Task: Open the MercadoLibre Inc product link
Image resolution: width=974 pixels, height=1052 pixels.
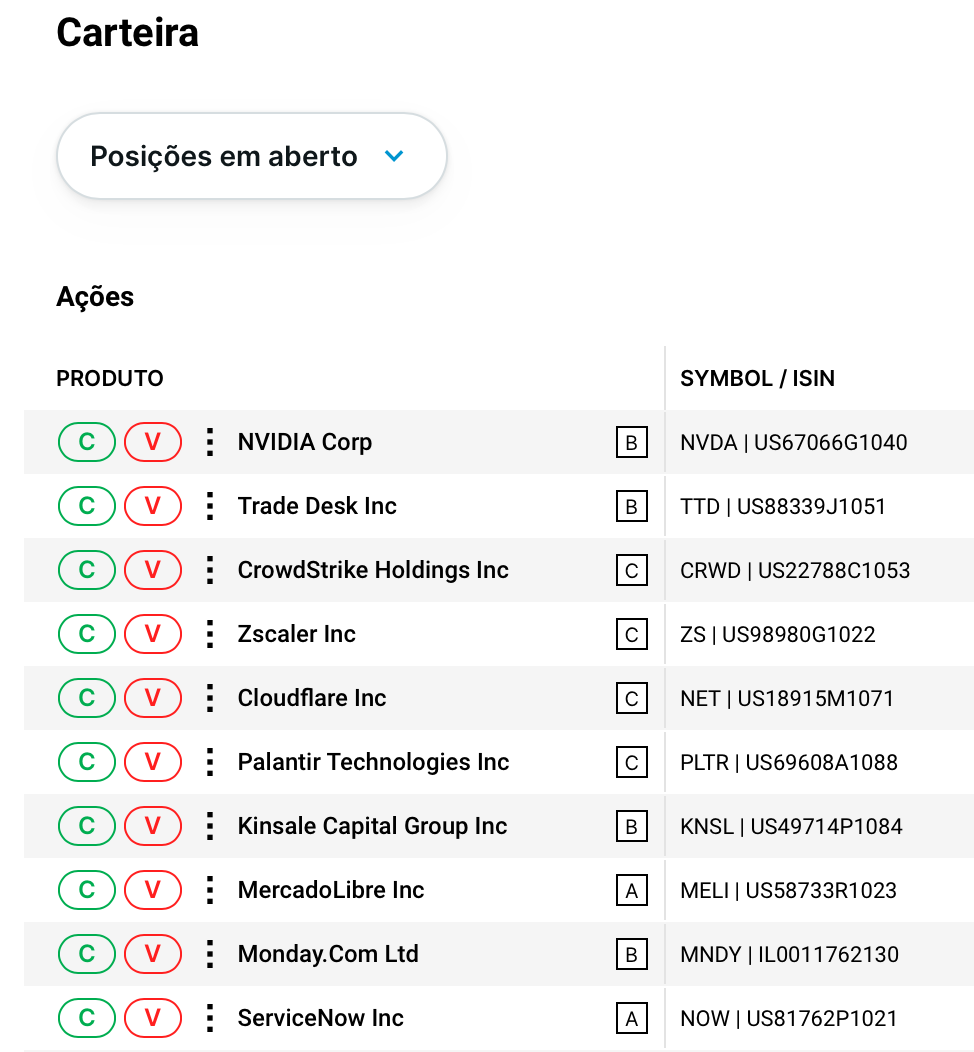Action: click(x=331, y=890)
